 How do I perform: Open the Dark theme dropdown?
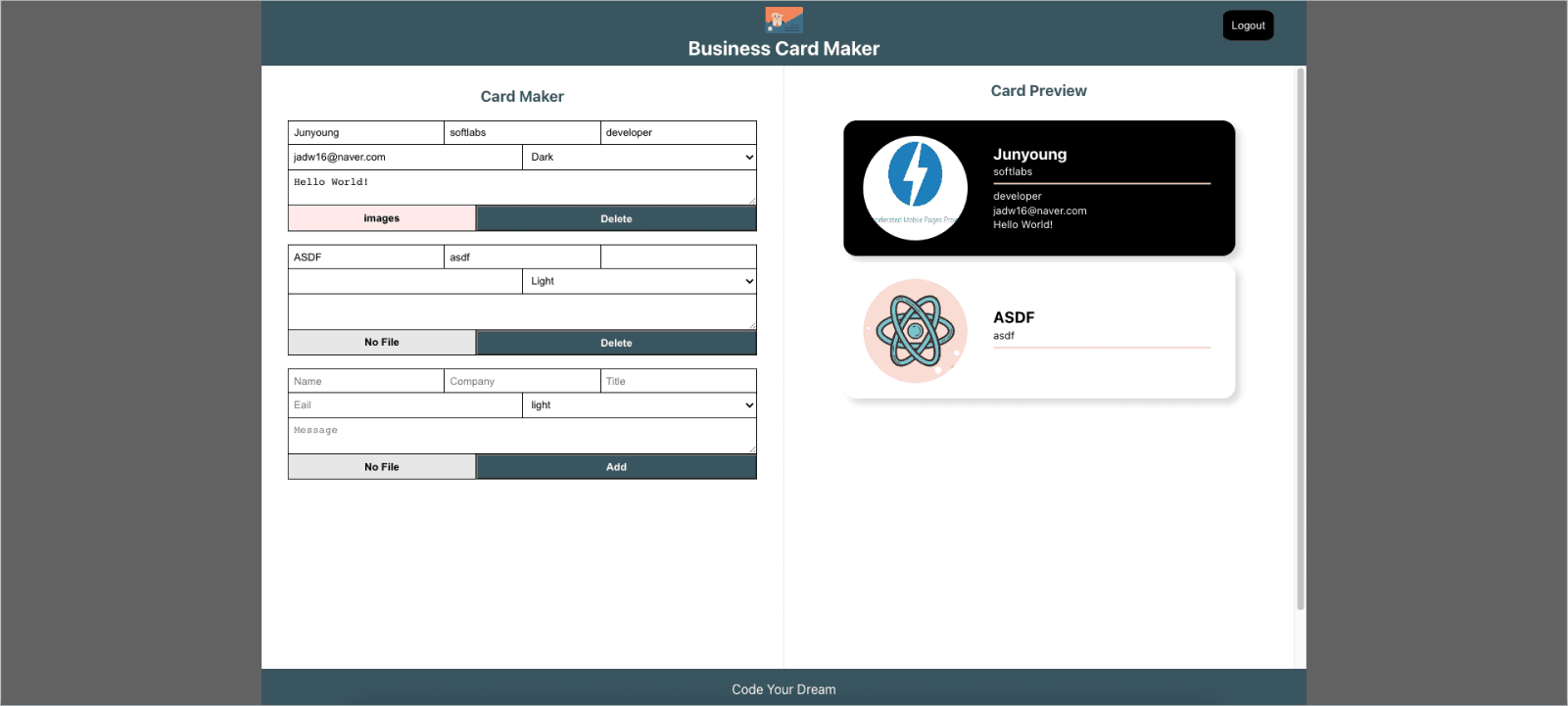(x=640, y=157)
